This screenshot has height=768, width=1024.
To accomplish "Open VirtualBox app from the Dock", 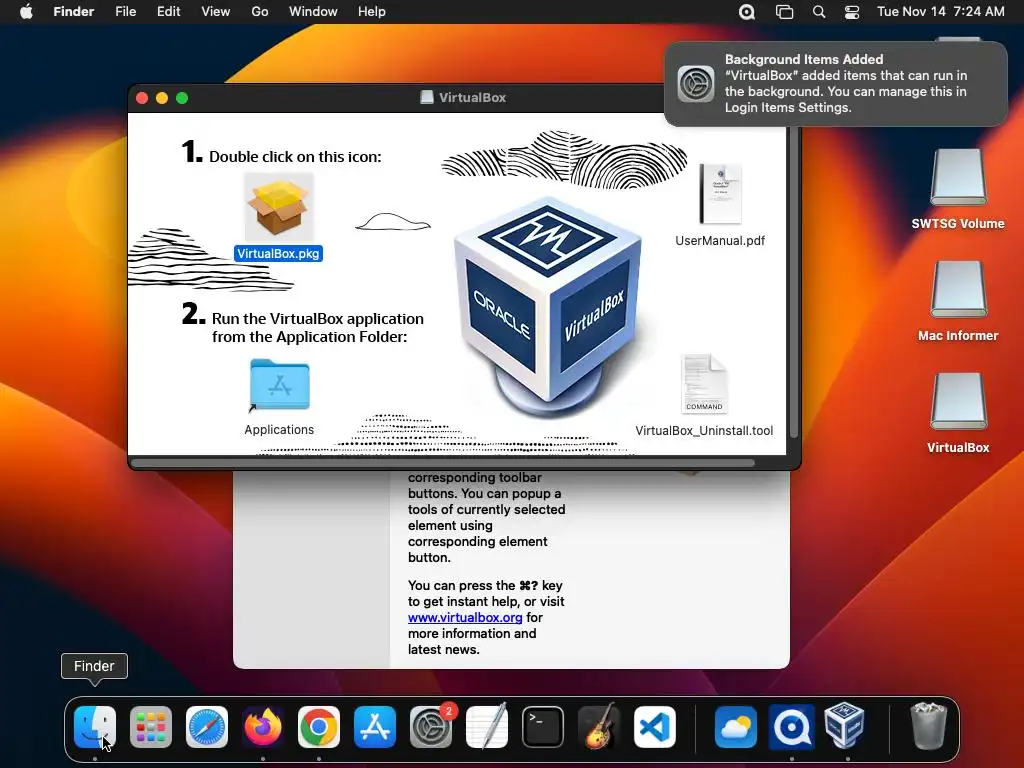I will [x=844, y=726].
